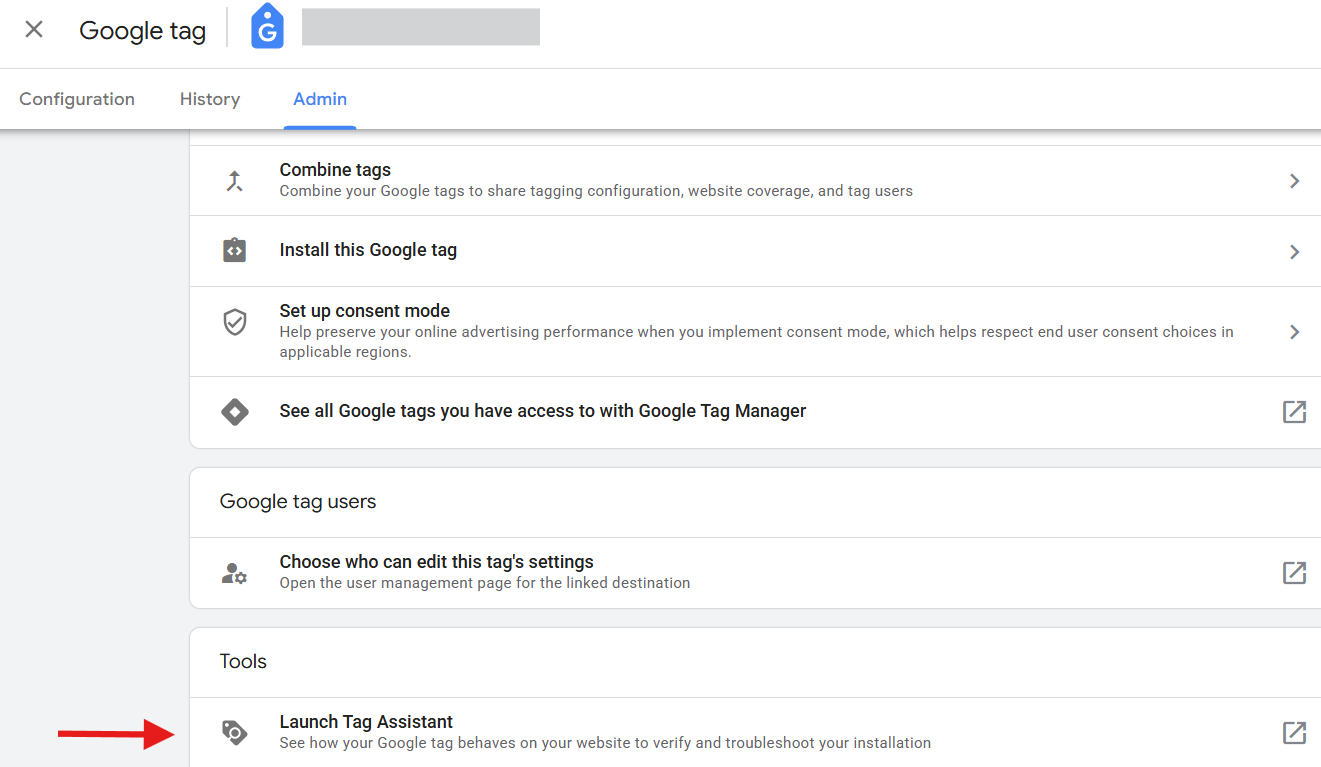This screenshot has height=767, width=1321.
Task: Expand Install this Google tag chevron
Action: [1294, 252]
